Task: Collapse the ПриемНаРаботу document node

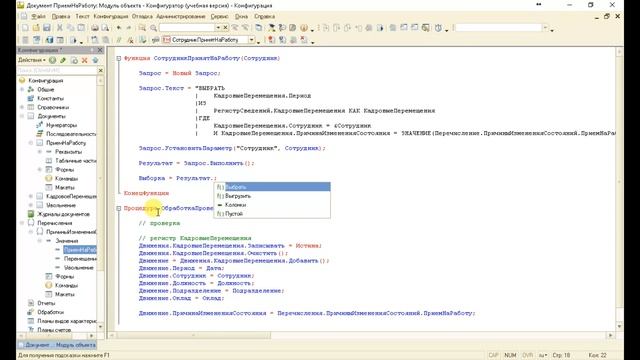Action: click(31, 143)
